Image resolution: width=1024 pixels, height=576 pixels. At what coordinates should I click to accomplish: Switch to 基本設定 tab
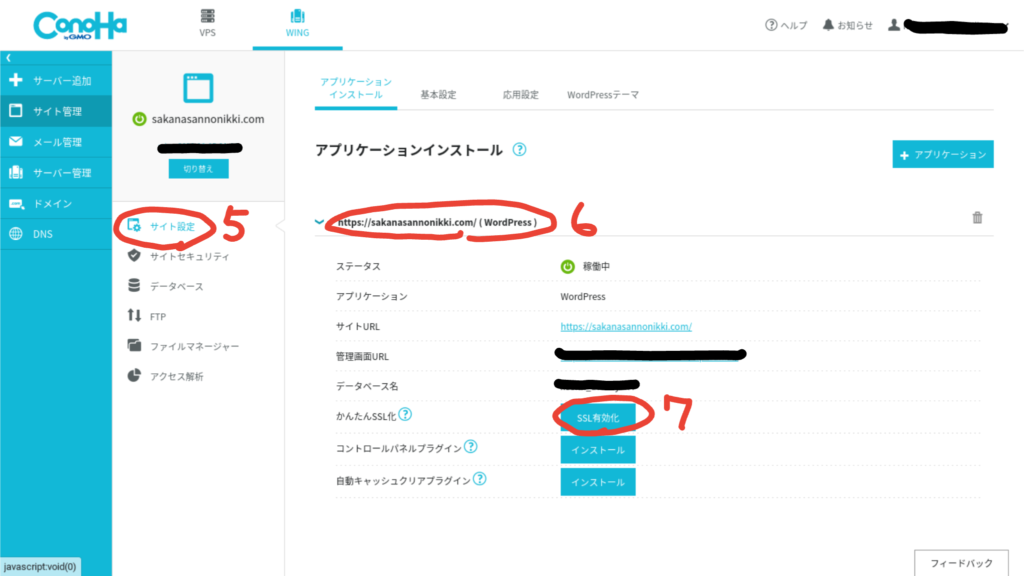[x=438, y=95]
